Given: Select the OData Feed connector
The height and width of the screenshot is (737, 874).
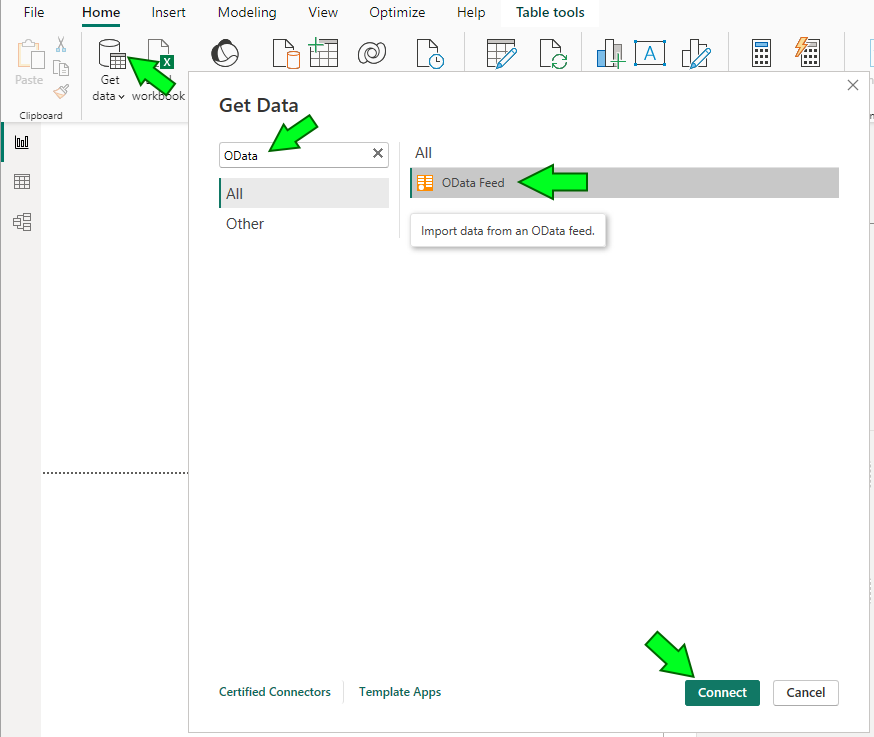Looking at the screenshot, I should tap(624, 182).
